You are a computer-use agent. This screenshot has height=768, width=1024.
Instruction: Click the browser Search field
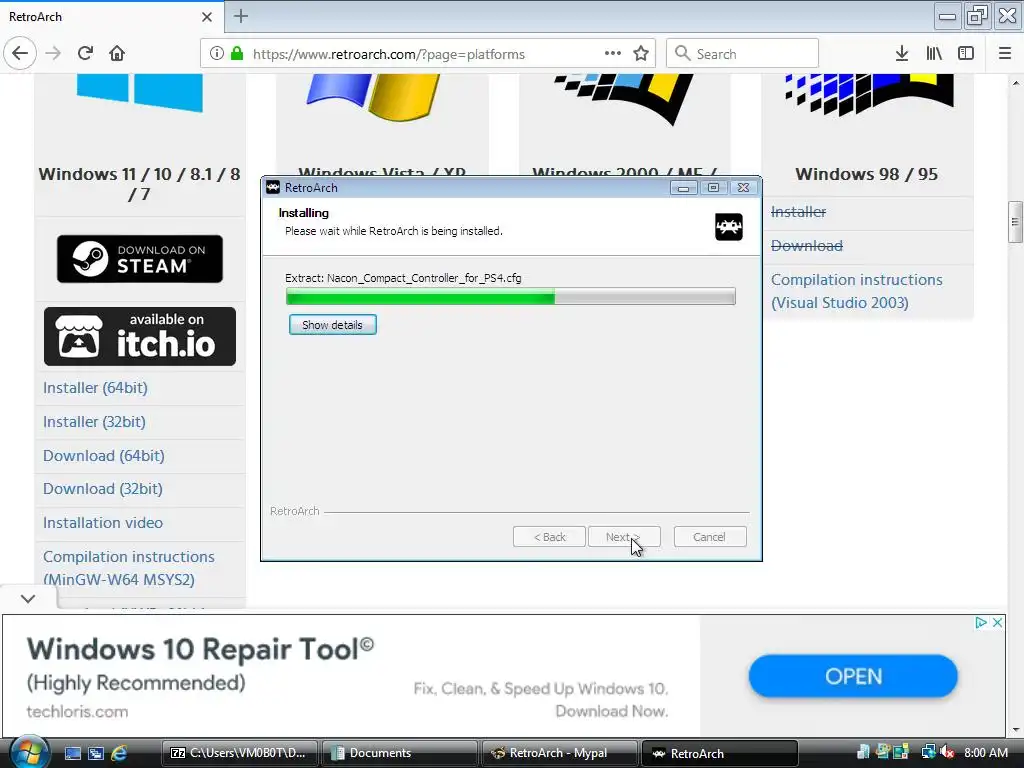coord(743,54)
